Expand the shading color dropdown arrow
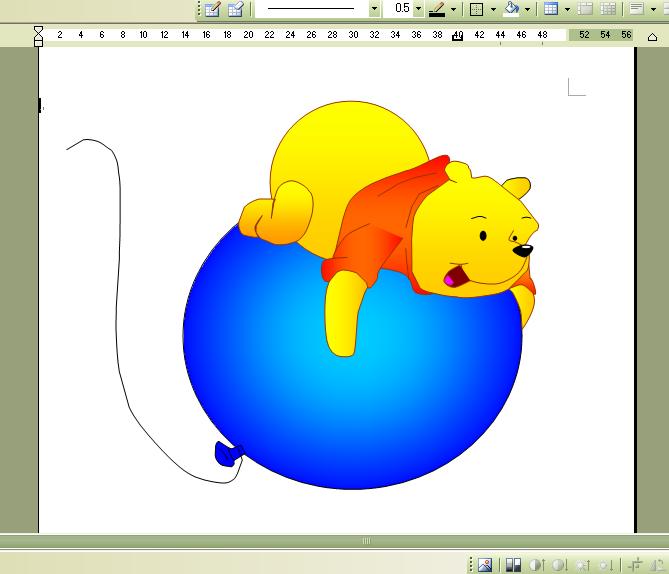 (x=527, y=9)
